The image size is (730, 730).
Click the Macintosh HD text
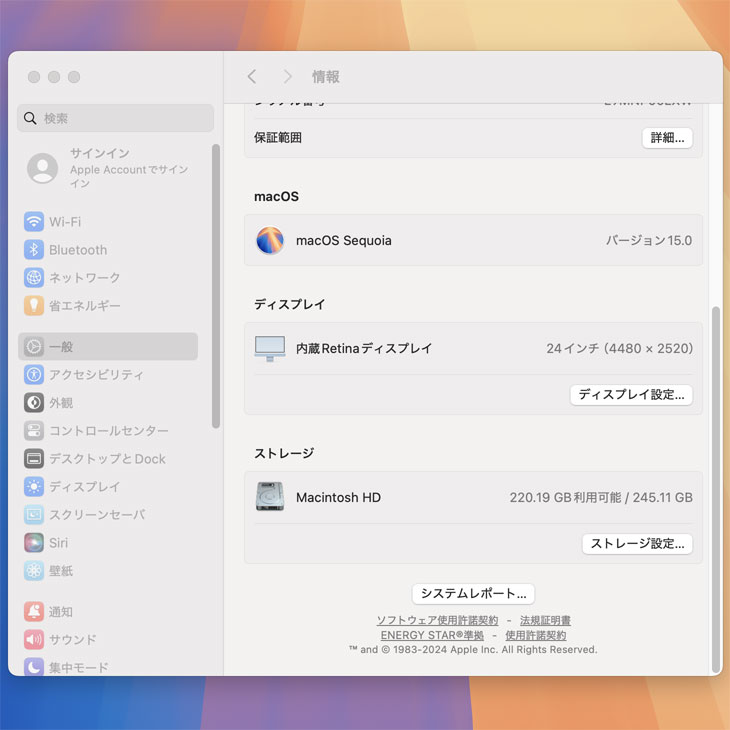click(x=338, y=498)
